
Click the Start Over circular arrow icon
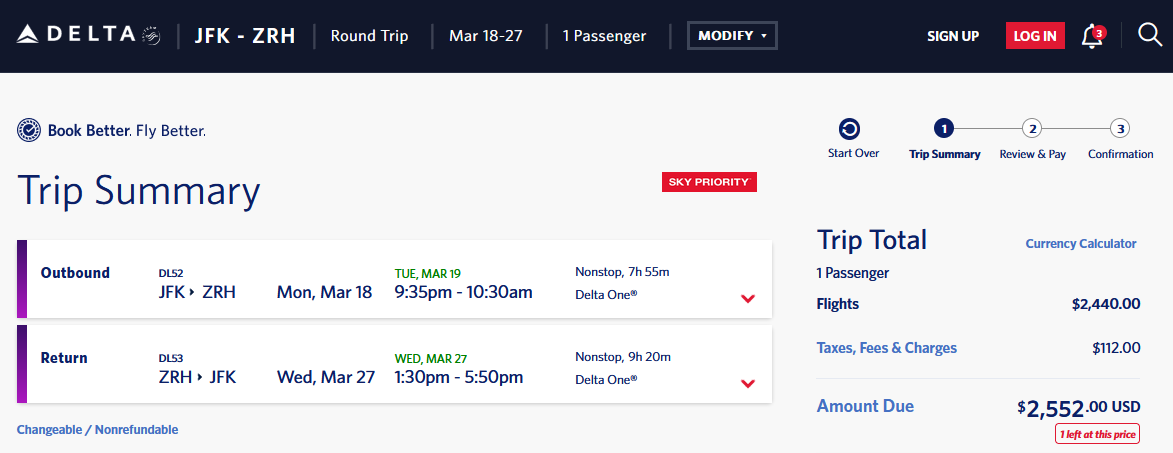click(x=850, y=129)
